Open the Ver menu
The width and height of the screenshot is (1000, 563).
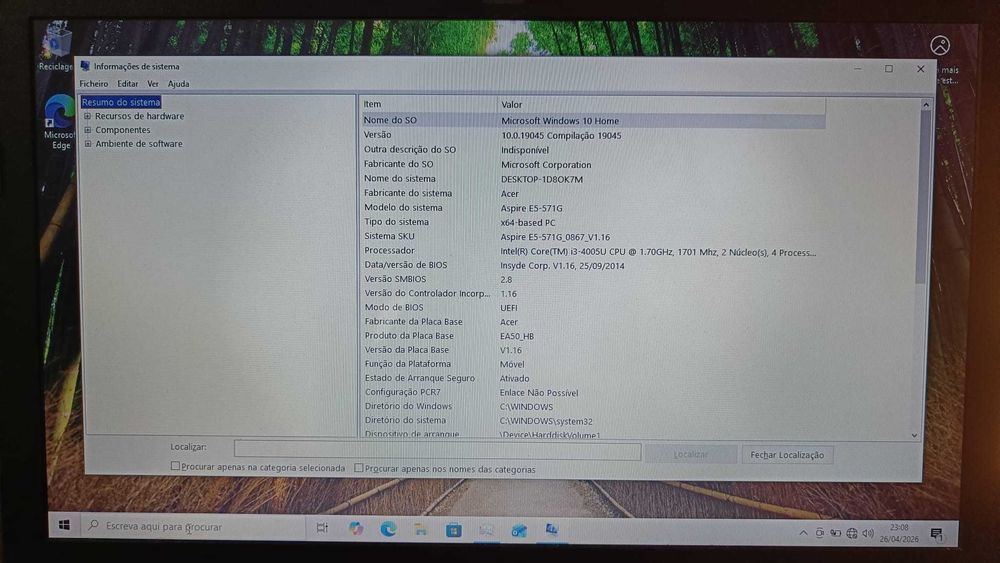click(153, 84)
